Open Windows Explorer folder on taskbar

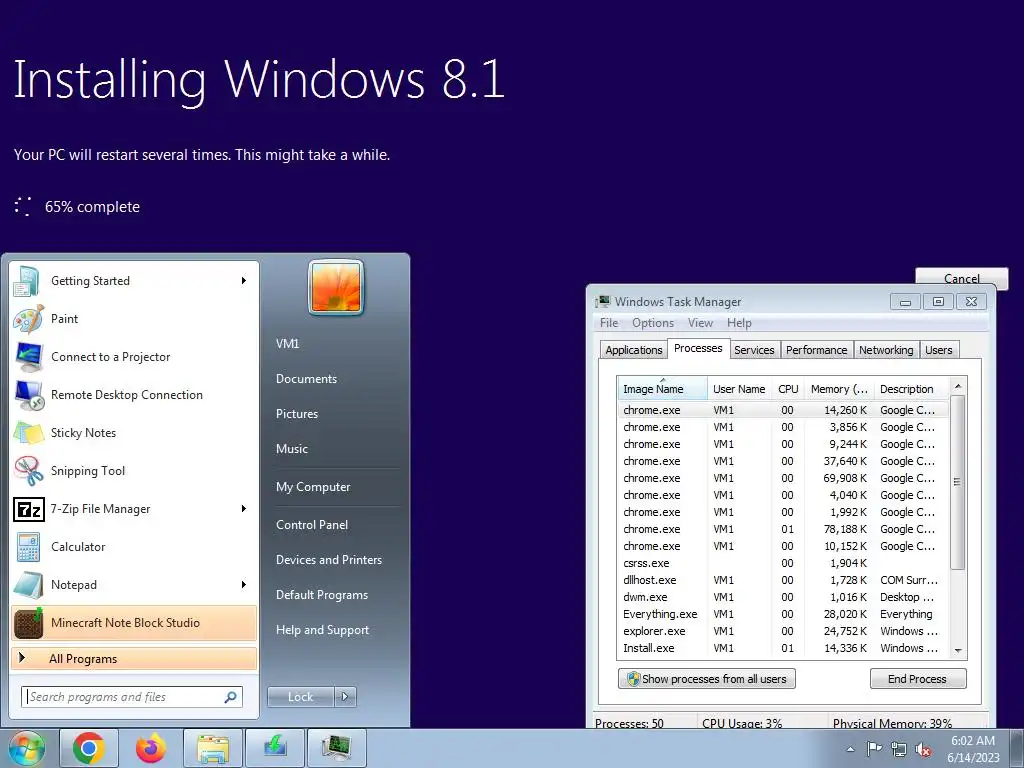213,748
